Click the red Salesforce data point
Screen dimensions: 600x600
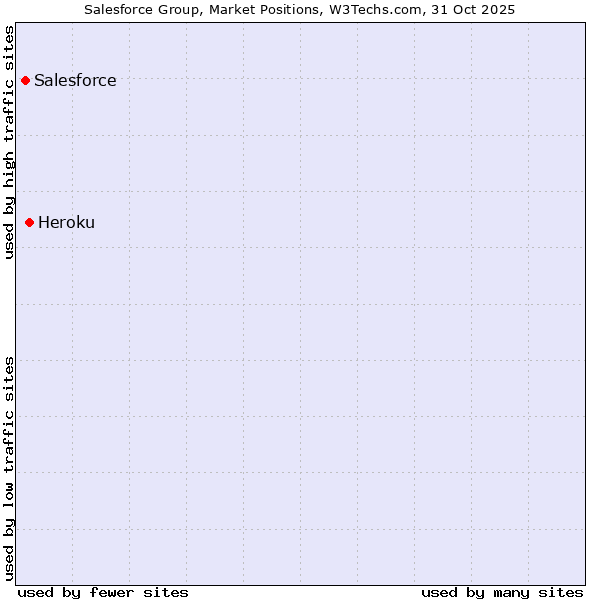click(x=26, y=81)
